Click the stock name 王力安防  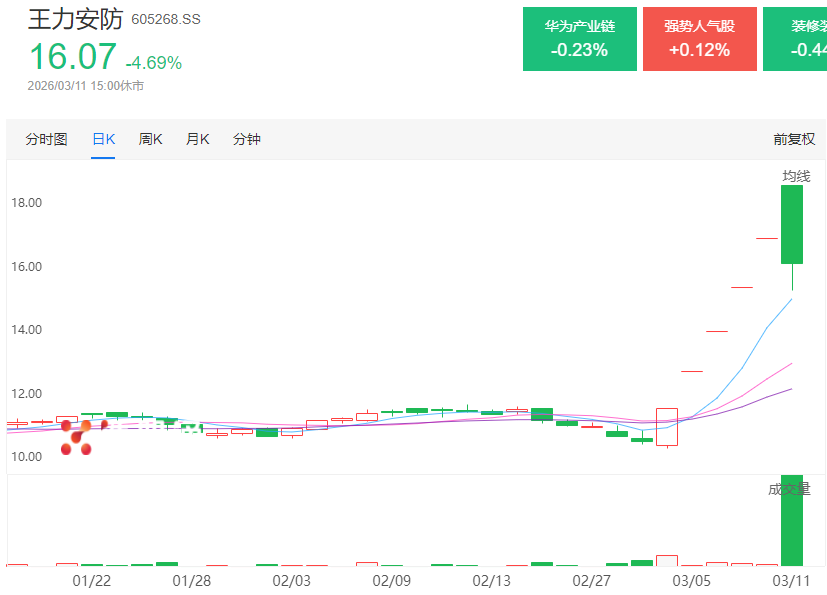coord(75,19)
